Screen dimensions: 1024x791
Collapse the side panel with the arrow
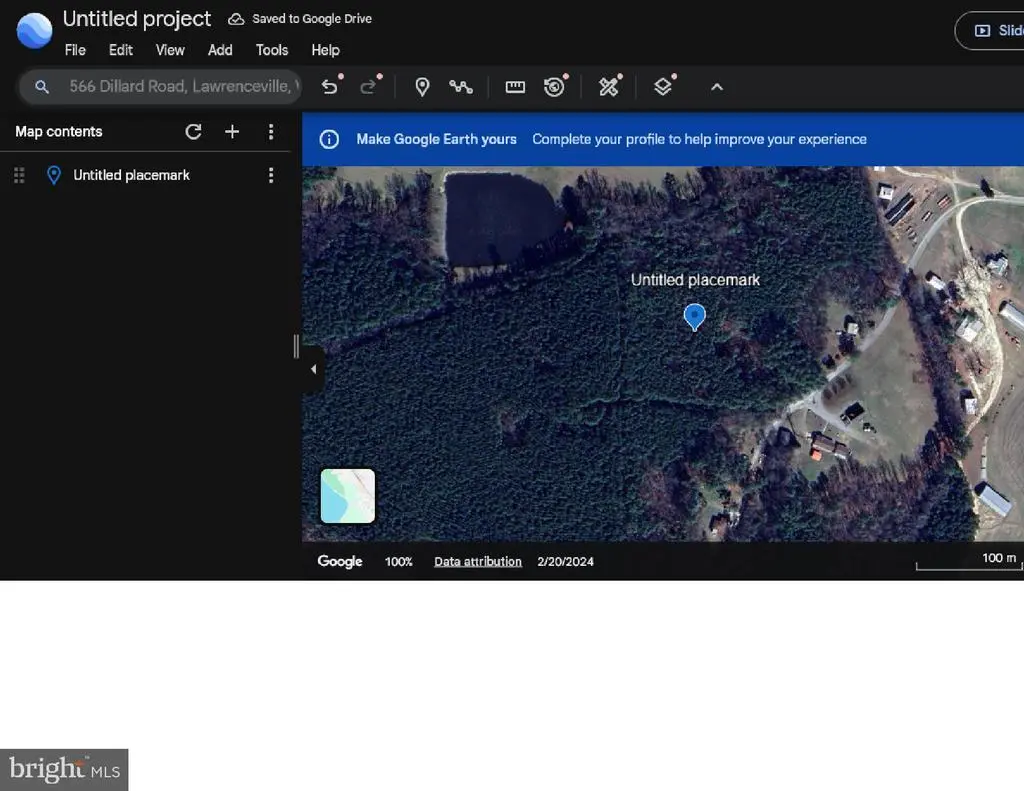pyautogui.click(x=313, y=369)
